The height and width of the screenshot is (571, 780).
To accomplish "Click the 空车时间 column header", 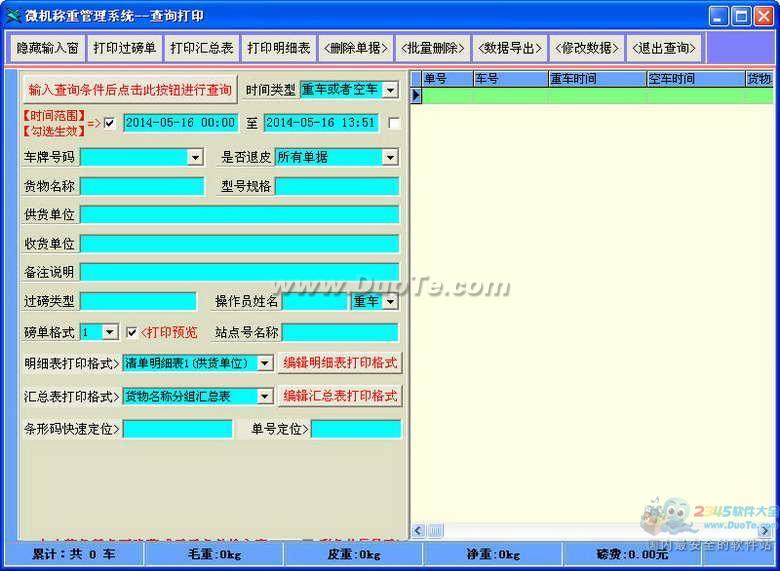I will coord(695,79).
